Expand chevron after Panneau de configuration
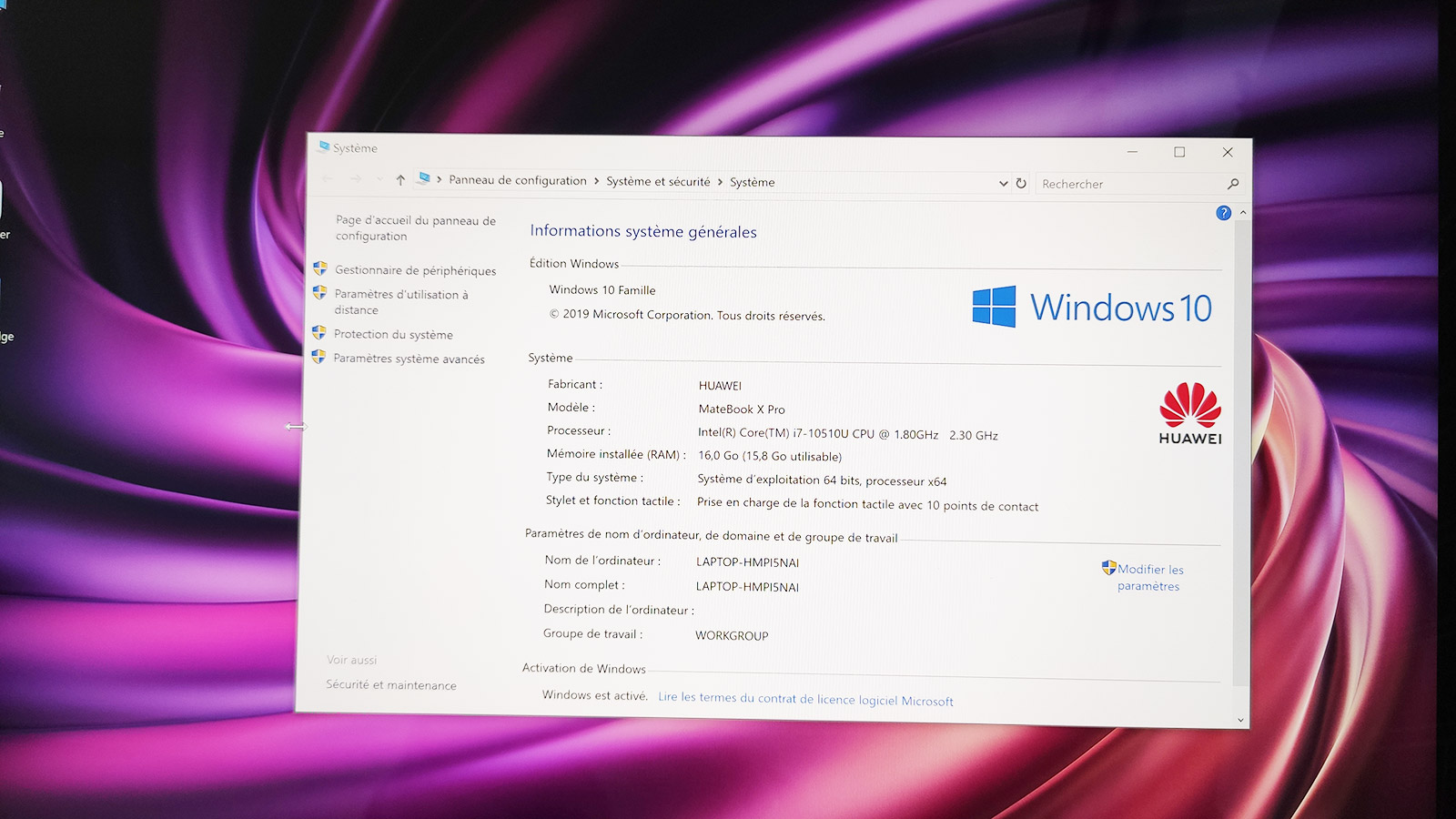The height and width of the screenshot is (819, 1456). pyautogui.click(x=597, y=181)
